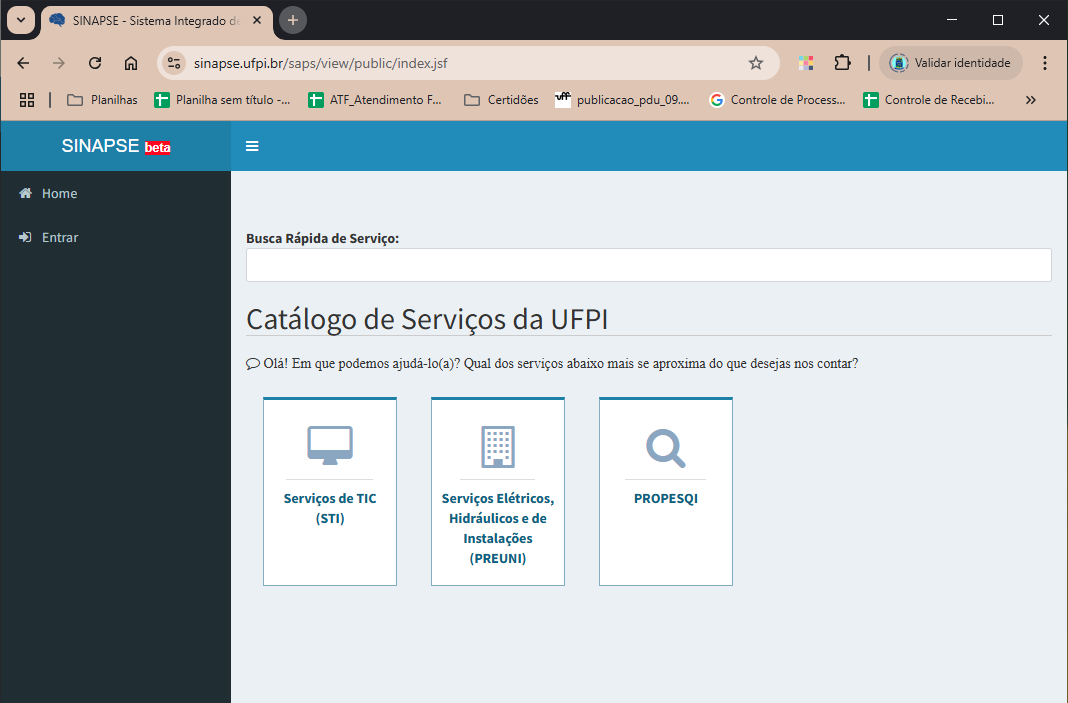This screenshot has height=703, width=1068.
Task: Open the extensions puzzle icon
Action: tap(843, 63)
